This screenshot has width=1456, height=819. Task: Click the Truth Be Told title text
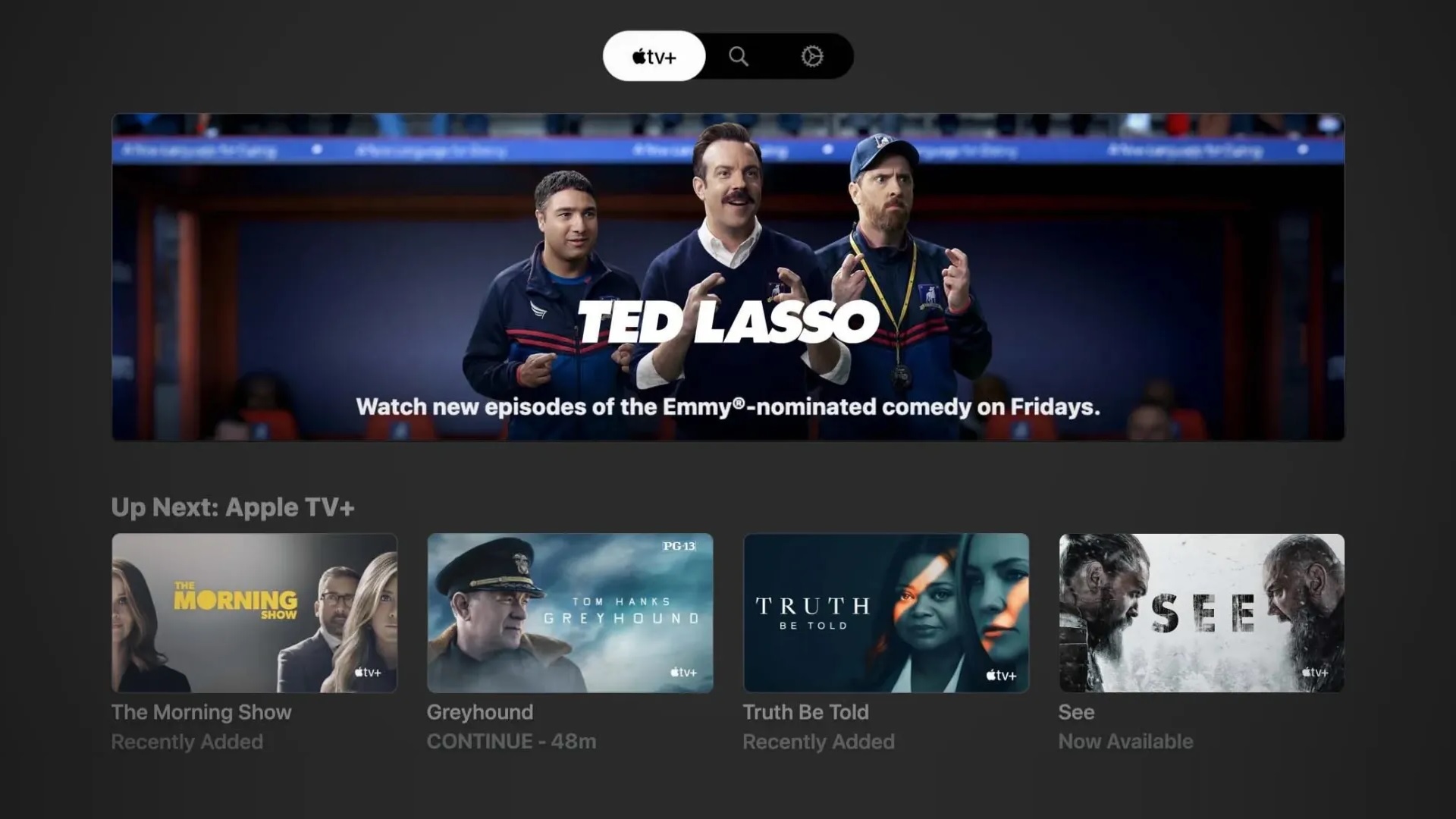point(806,712)
